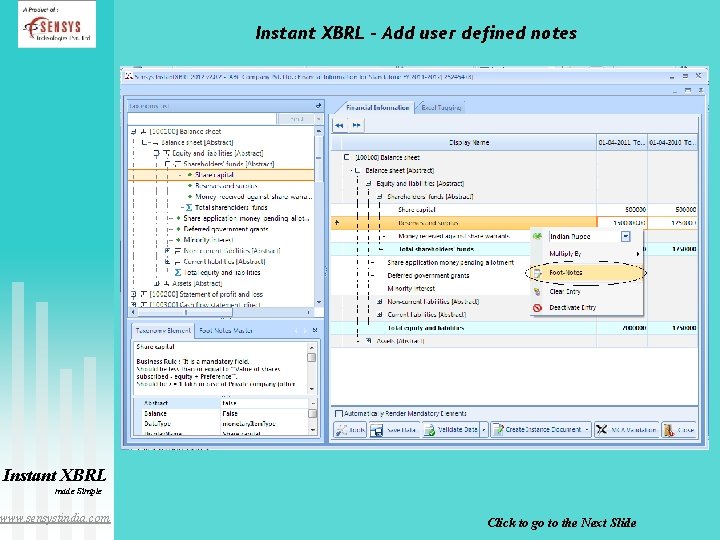The width and height of the screenshot is (720, 540).
Task: Collapse [100100] Balance sheet in left tree
Action: point(134,131)
